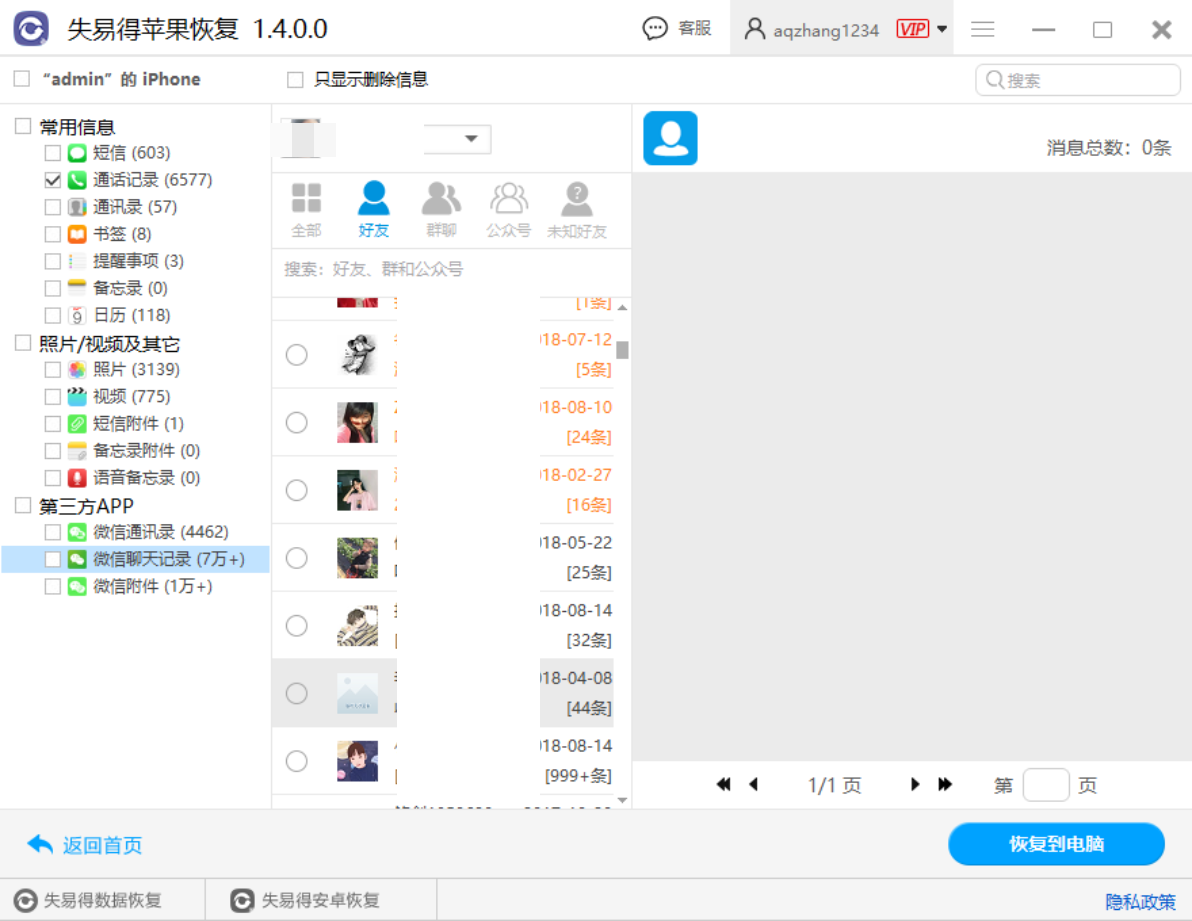Select radio for chat with 24条
This screenshot has height=921, width=1192.
click(296, 423)
